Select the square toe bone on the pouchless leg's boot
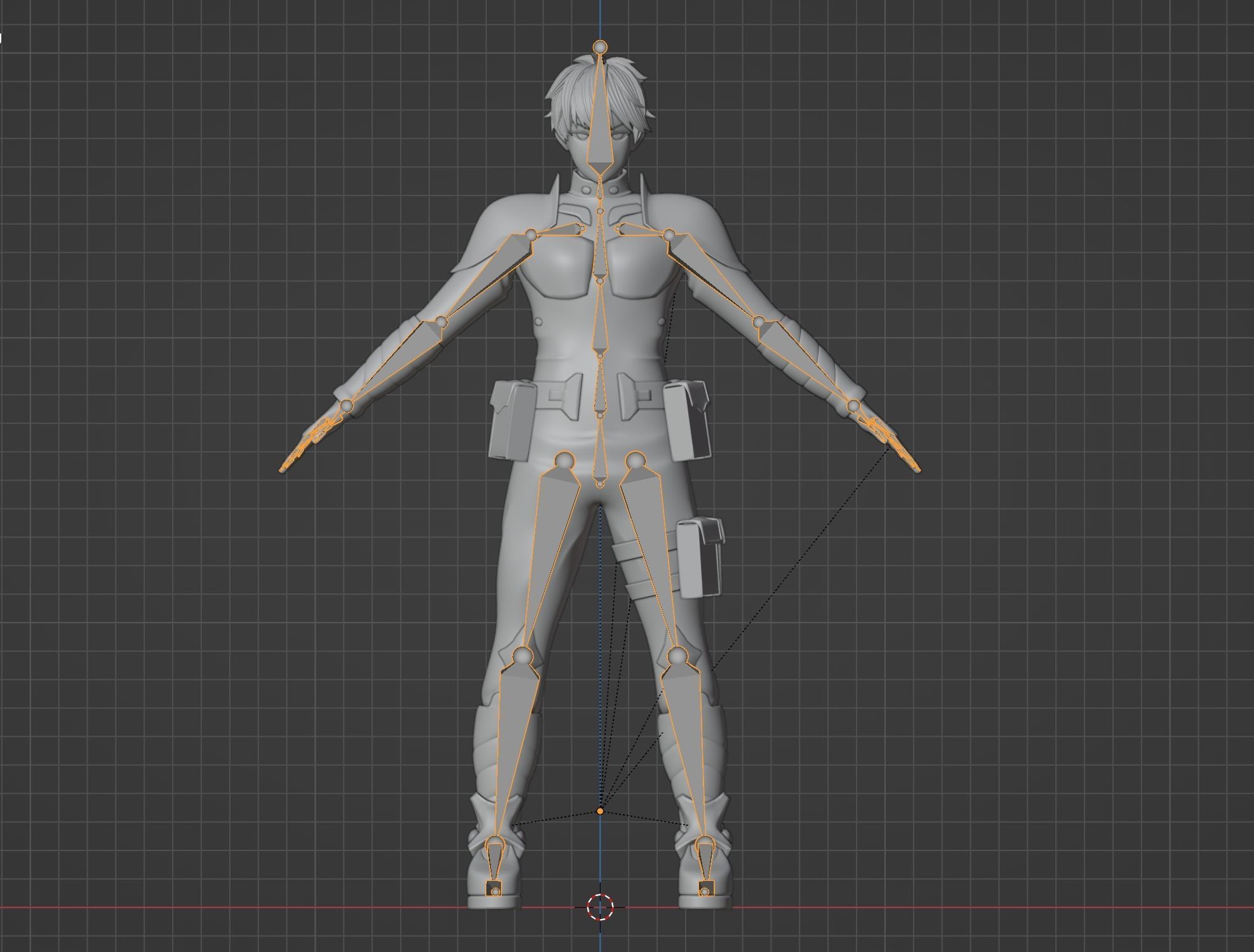 [x=494, y=888]
